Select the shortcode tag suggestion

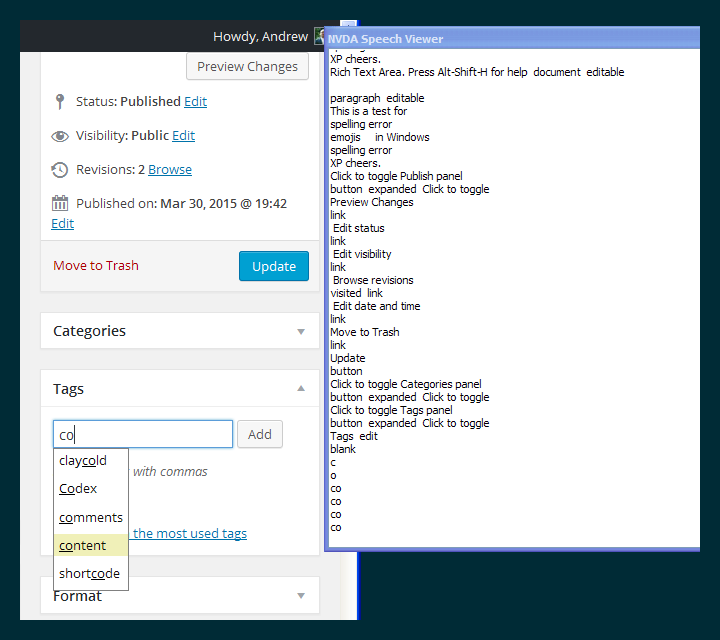tap(91, 573)
